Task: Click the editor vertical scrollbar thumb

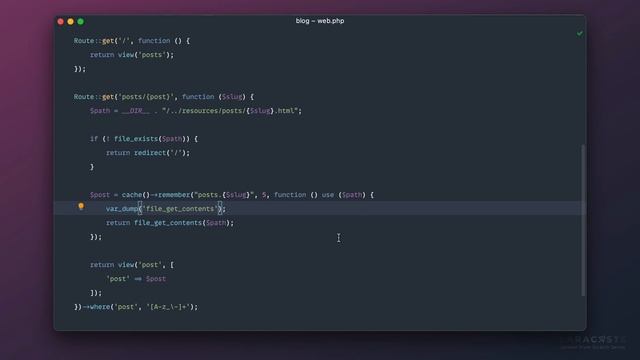Action: 583,220
